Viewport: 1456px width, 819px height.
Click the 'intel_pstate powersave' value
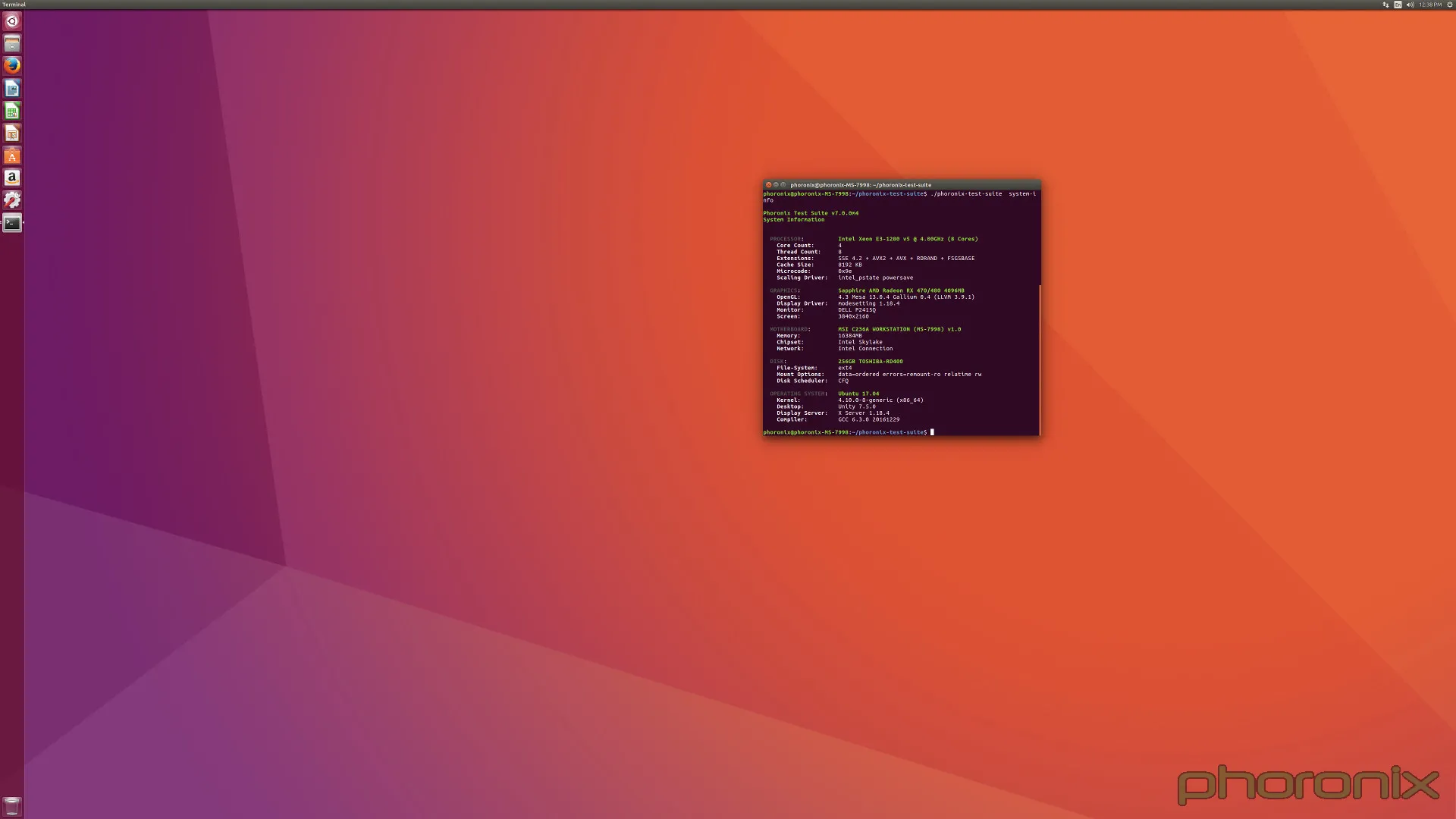coord(875,278)
